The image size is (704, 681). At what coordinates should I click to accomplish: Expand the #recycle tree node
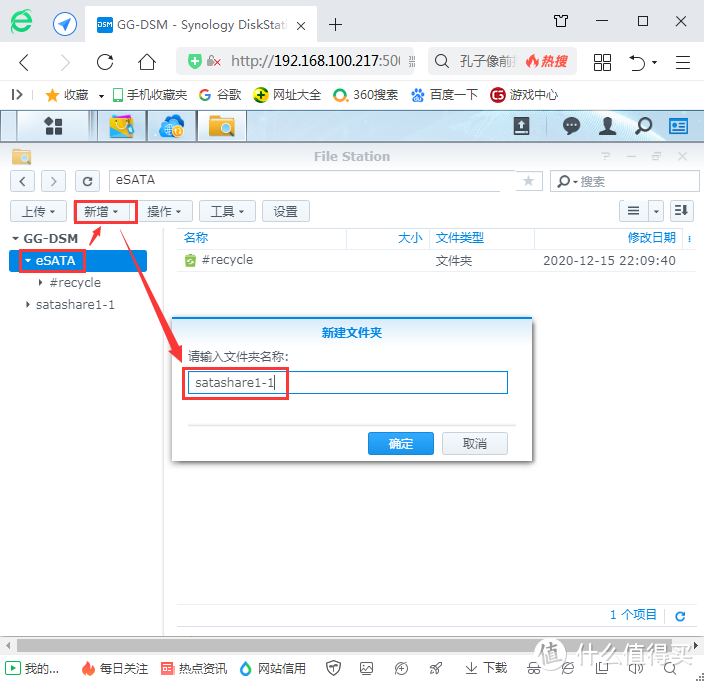click(x=40, y=282)
